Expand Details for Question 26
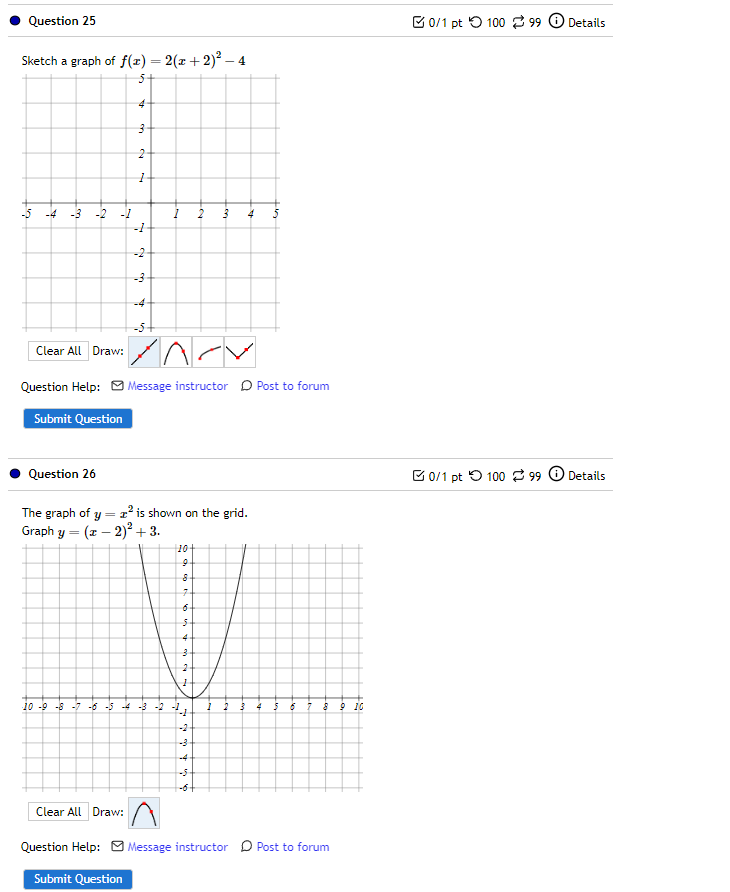The width and height of the screenshot is (730, 892). tap(584, 475)
